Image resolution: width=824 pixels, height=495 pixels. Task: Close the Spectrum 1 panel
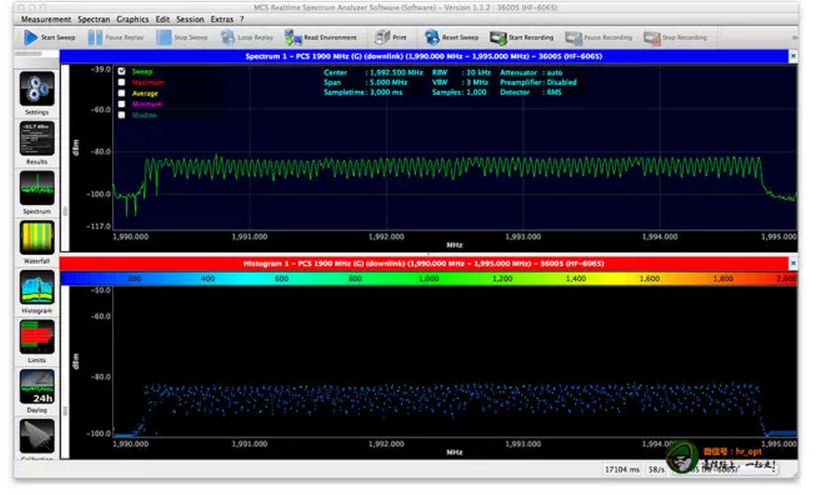793,56
